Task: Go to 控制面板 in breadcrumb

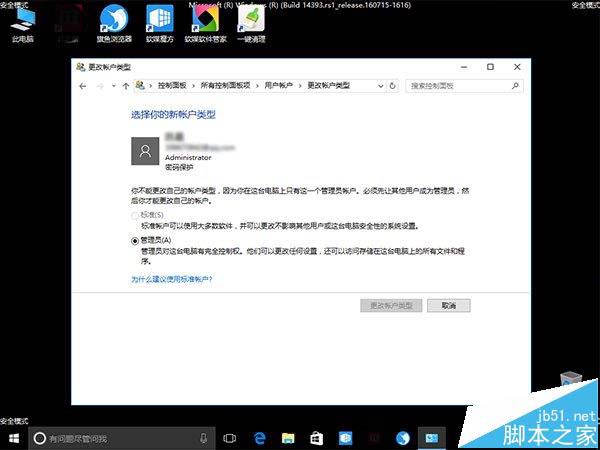Action: click(x=172, y=86)
